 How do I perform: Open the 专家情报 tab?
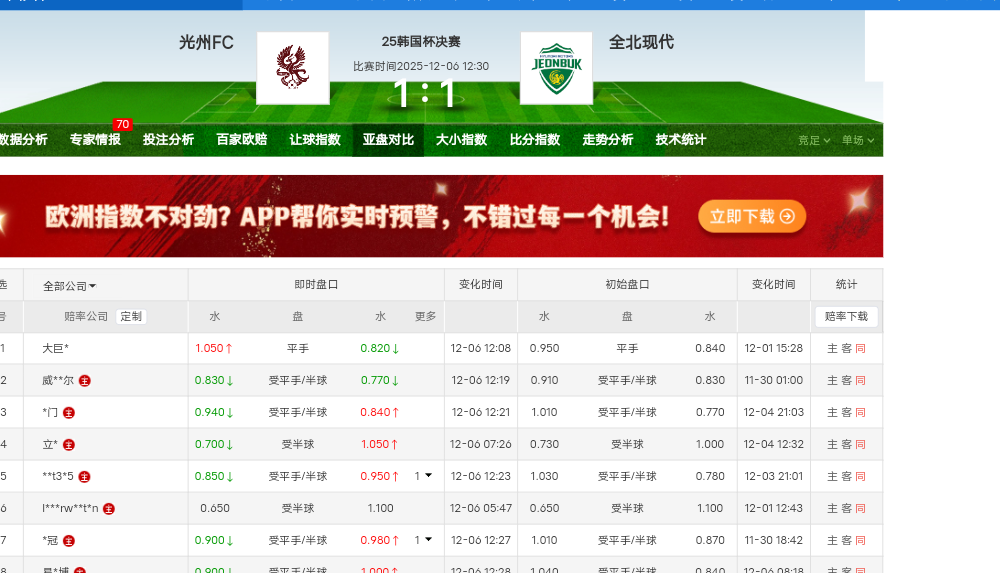(x=95, y=140)
